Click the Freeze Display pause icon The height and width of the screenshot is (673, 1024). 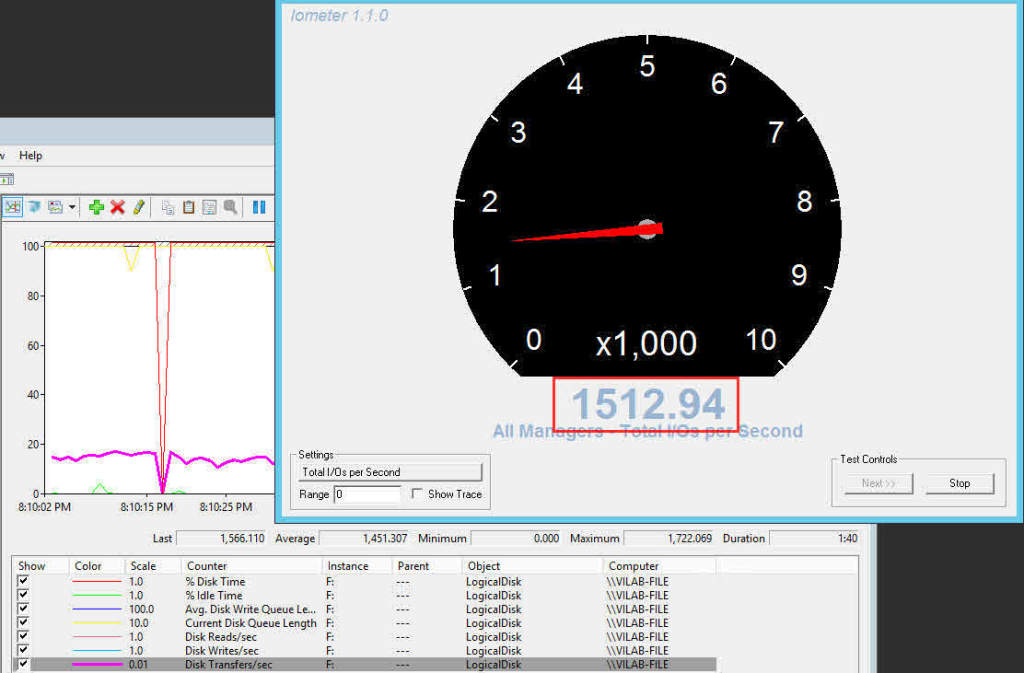tap(259, 207)
